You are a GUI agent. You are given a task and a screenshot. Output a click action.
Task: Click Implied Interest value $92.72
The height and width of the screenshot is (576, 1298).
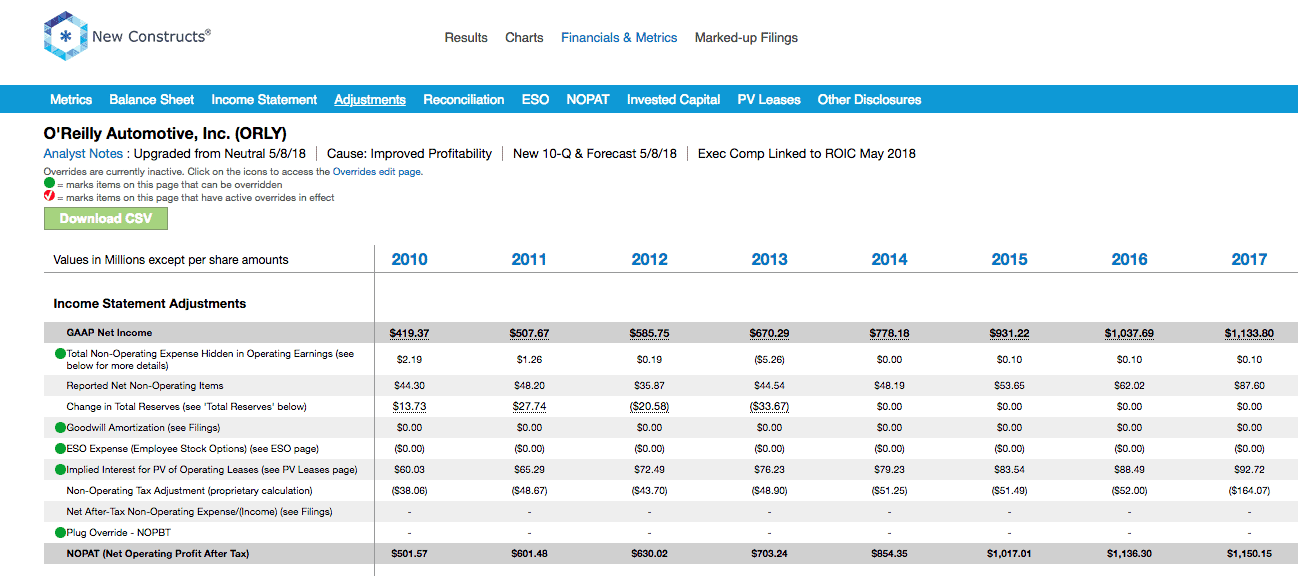coord(1249,469)
